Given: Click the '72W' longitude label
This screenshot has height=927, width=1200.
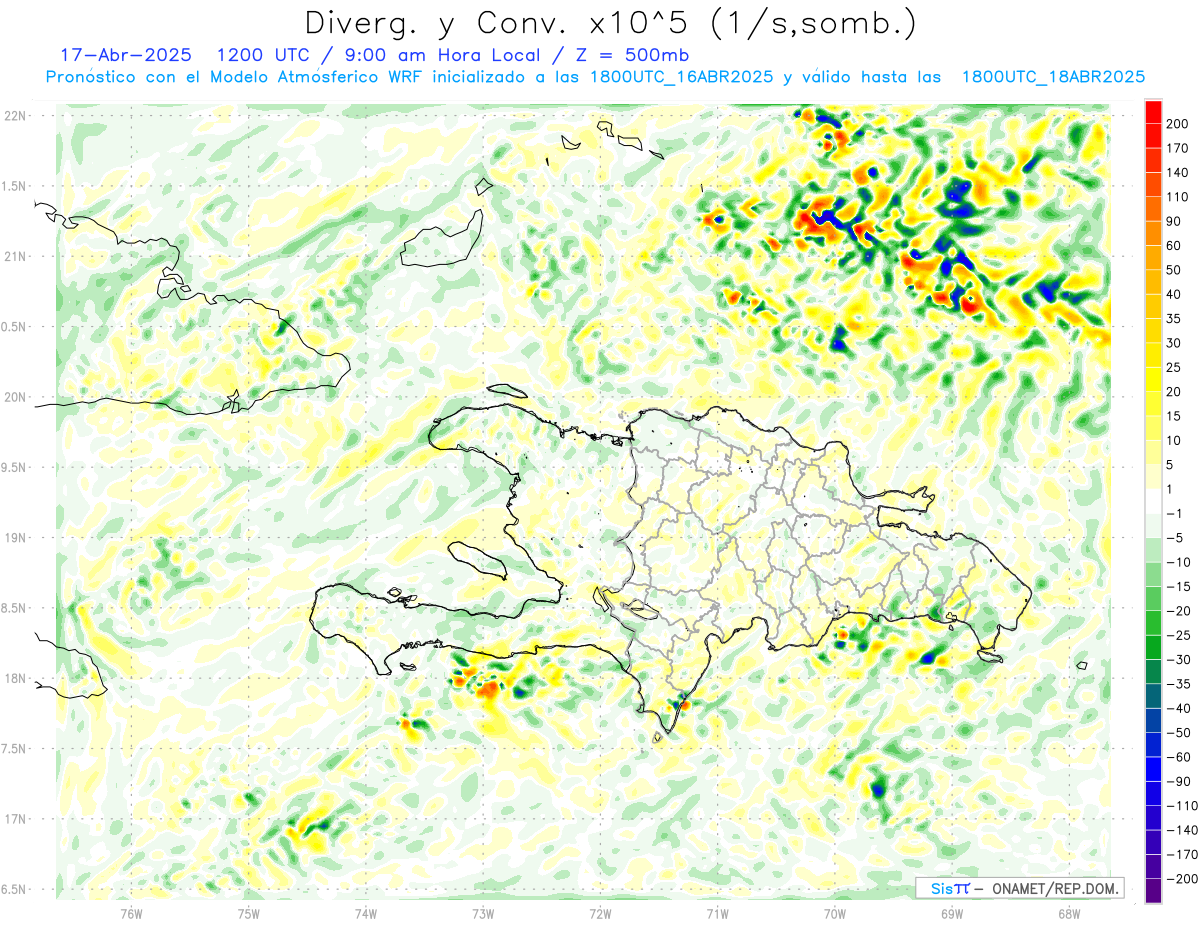Looking at the screenshot, I should [600, 913].
